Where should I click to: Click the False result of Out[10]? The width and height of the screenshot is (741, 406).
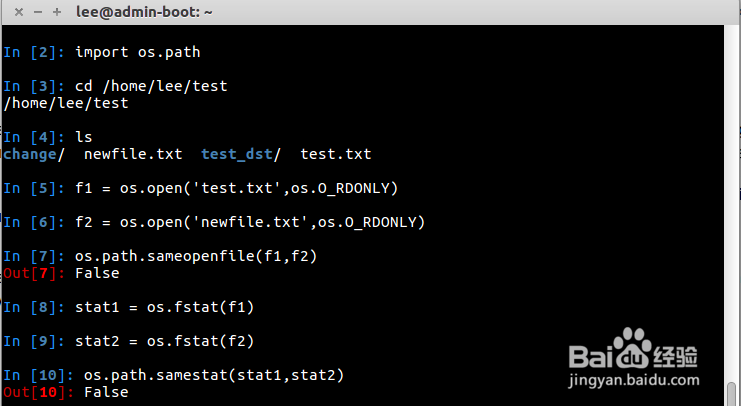click(106, 392)
